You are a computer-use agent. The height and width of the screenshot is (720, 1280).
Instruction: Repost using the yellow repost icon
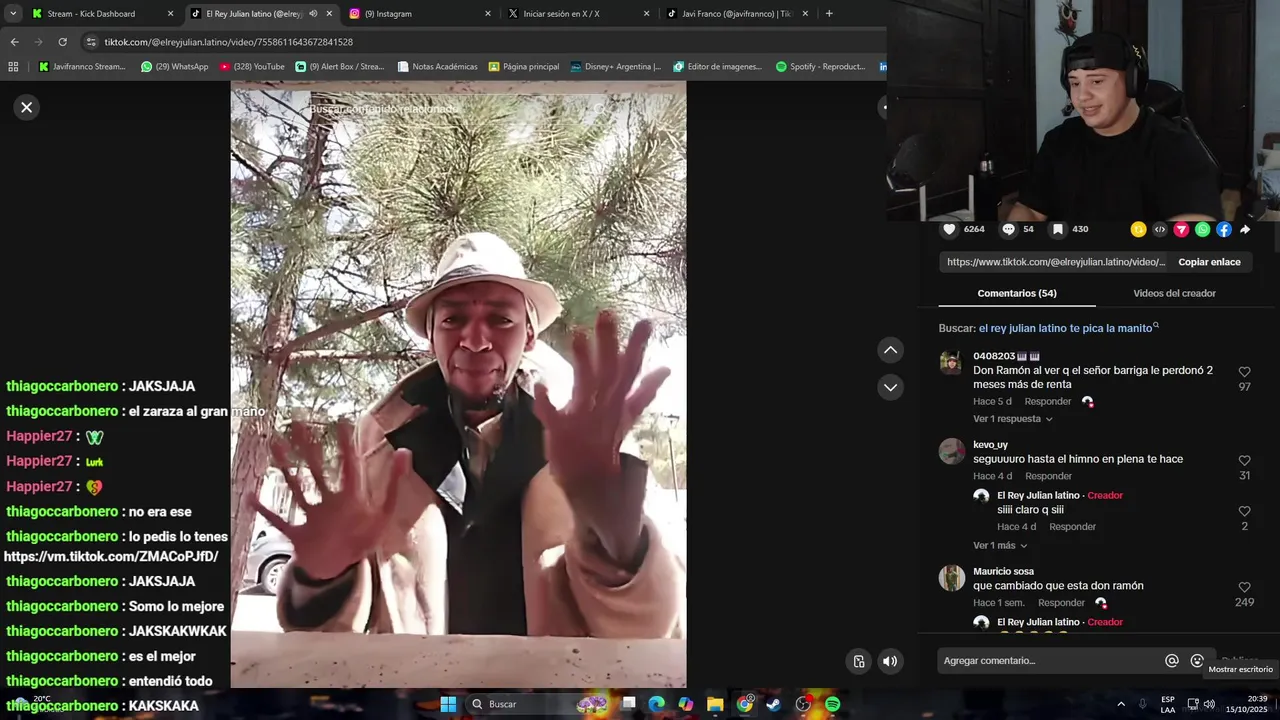(x=1138, y=229)
